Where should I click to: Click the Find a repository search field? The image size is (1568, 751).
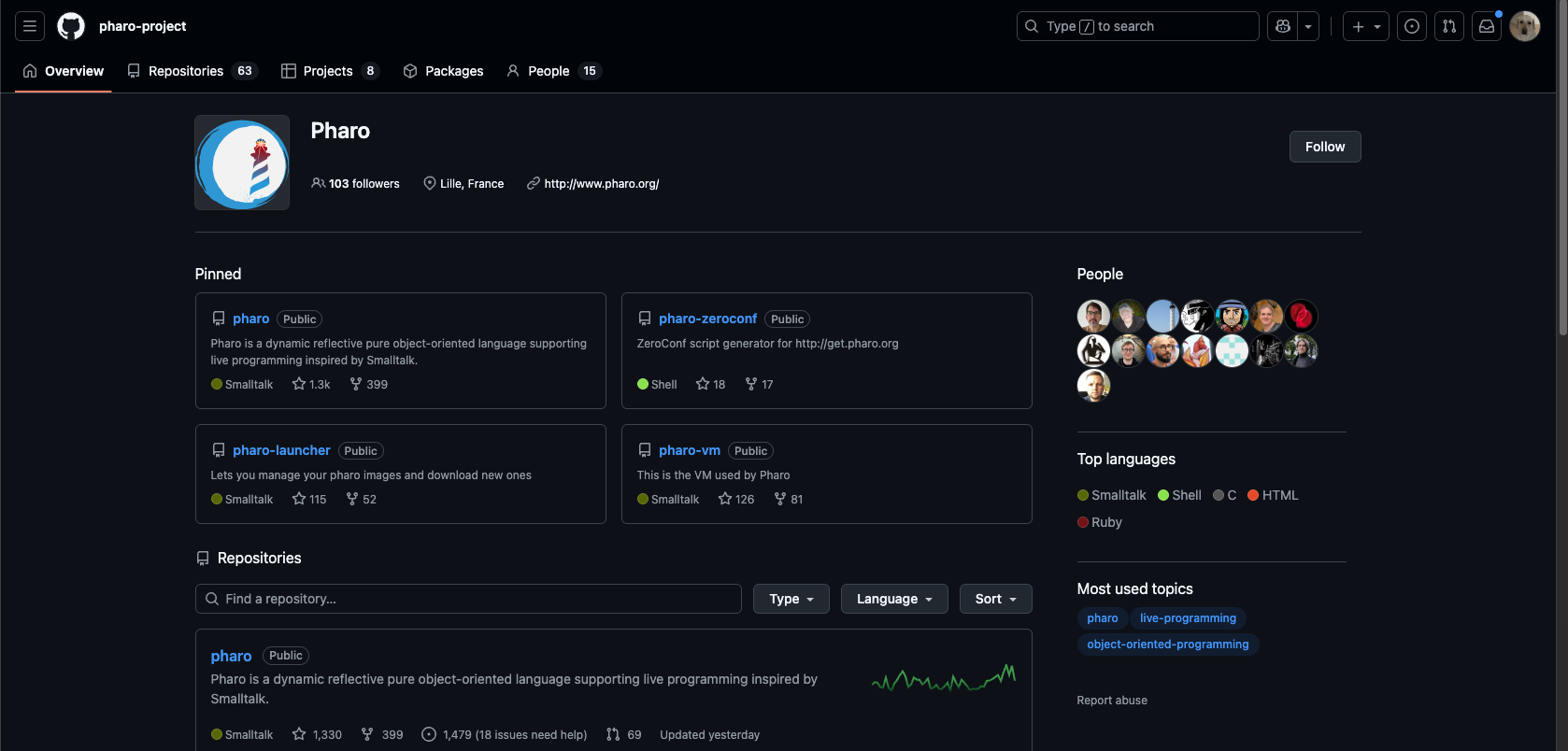pyautogui.click(x=468, y=599)
